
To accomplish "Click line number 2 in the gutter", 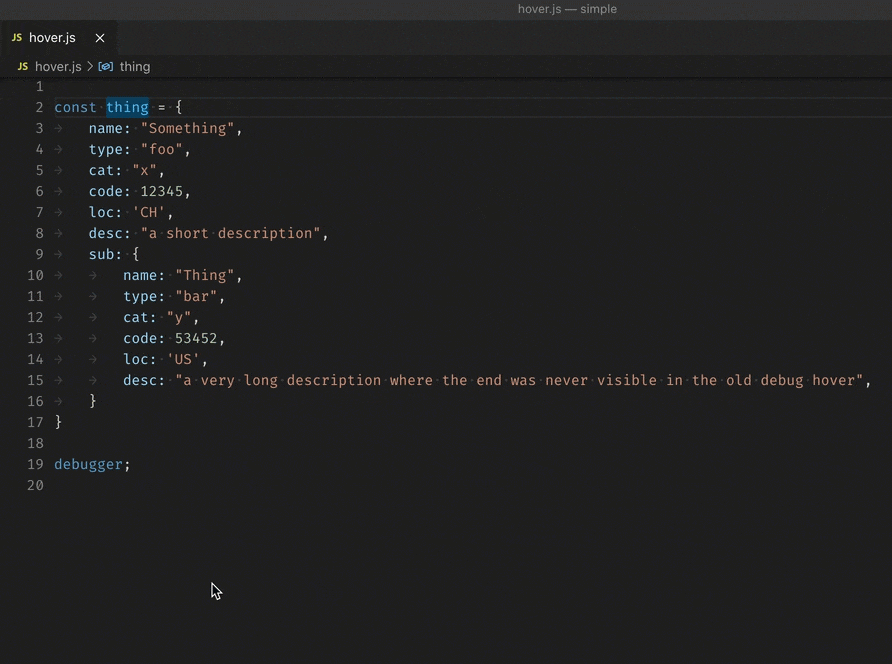I will tap(39, 107).
